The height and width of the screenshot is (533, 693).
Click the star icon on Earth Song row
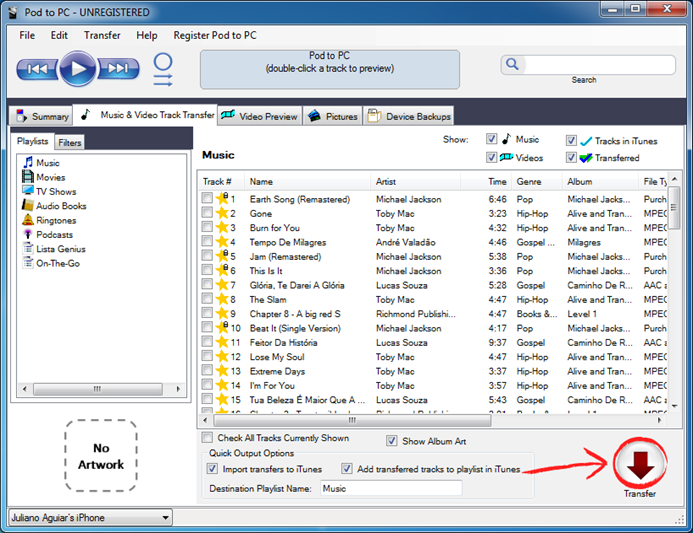(222, 198)
